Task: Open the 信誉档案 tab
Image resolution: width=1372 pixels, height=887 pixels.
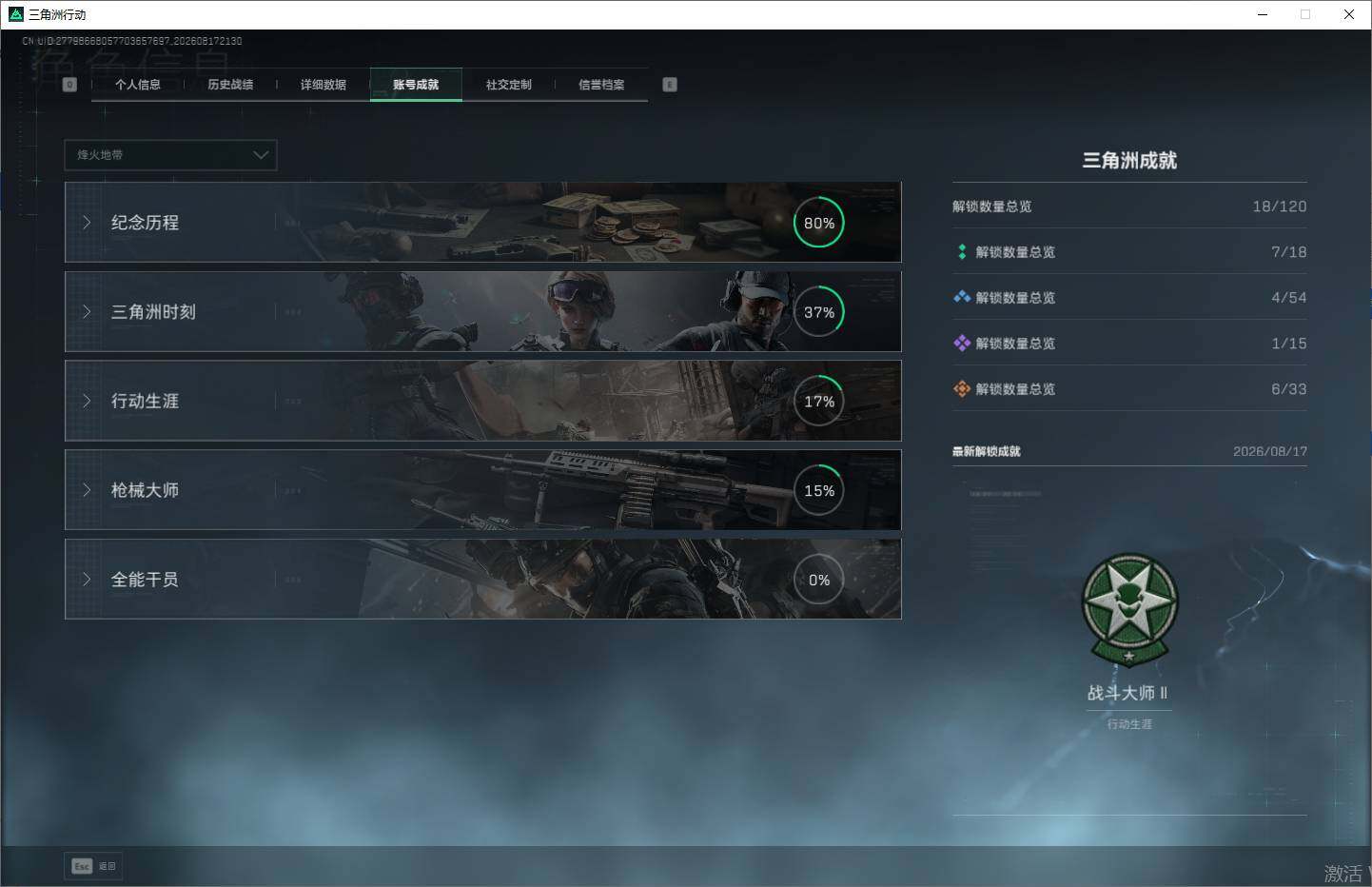Action: pos(601,85)
